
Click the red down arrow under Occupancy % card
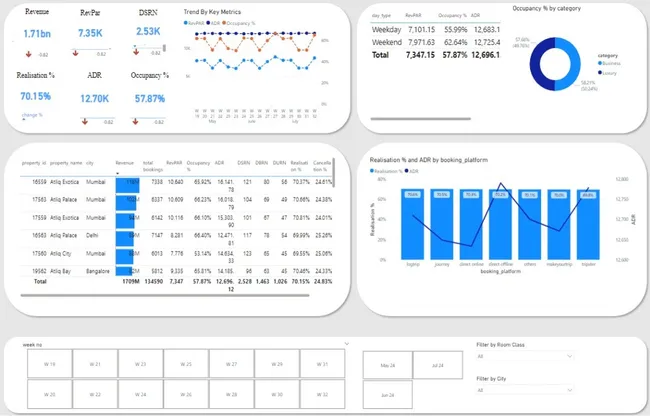[x=135, y=121]
